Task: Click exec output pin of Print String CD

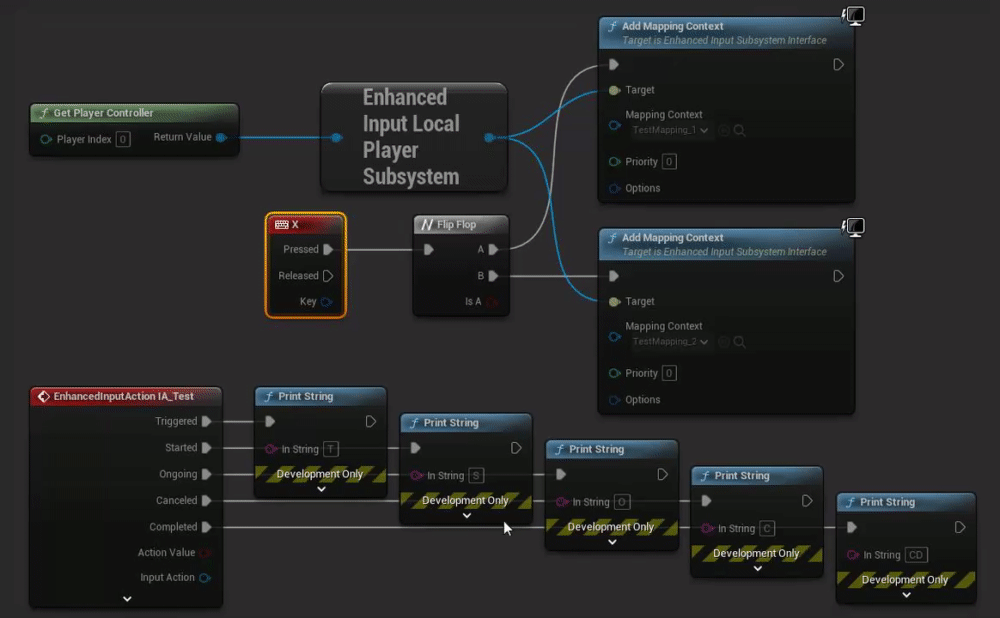Action: (x=960, y=527)
